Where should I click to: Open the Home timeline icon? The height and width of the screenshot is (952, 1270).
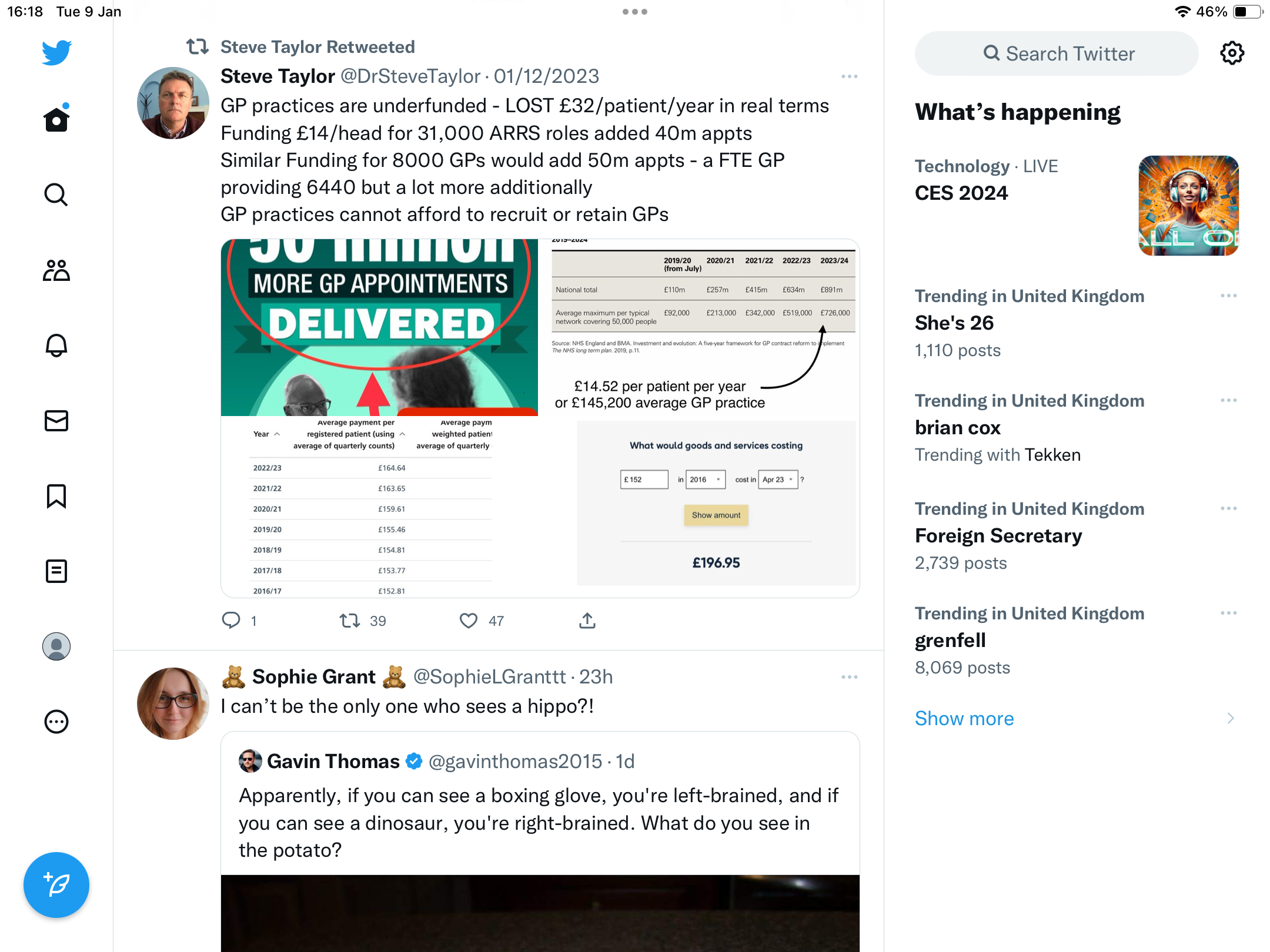point(56,119)
